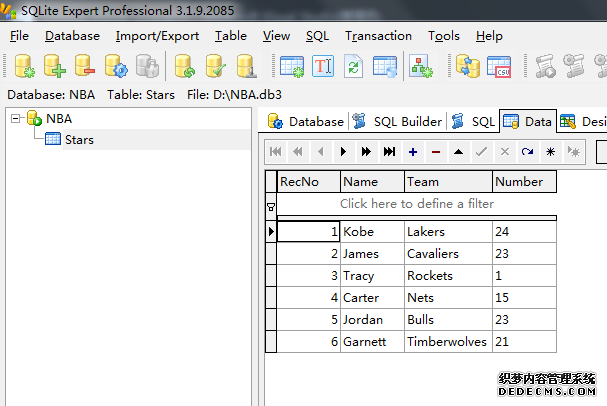Click here to define a filter row
This screenshot has height=406, width=607.
[x=417, y=204]
